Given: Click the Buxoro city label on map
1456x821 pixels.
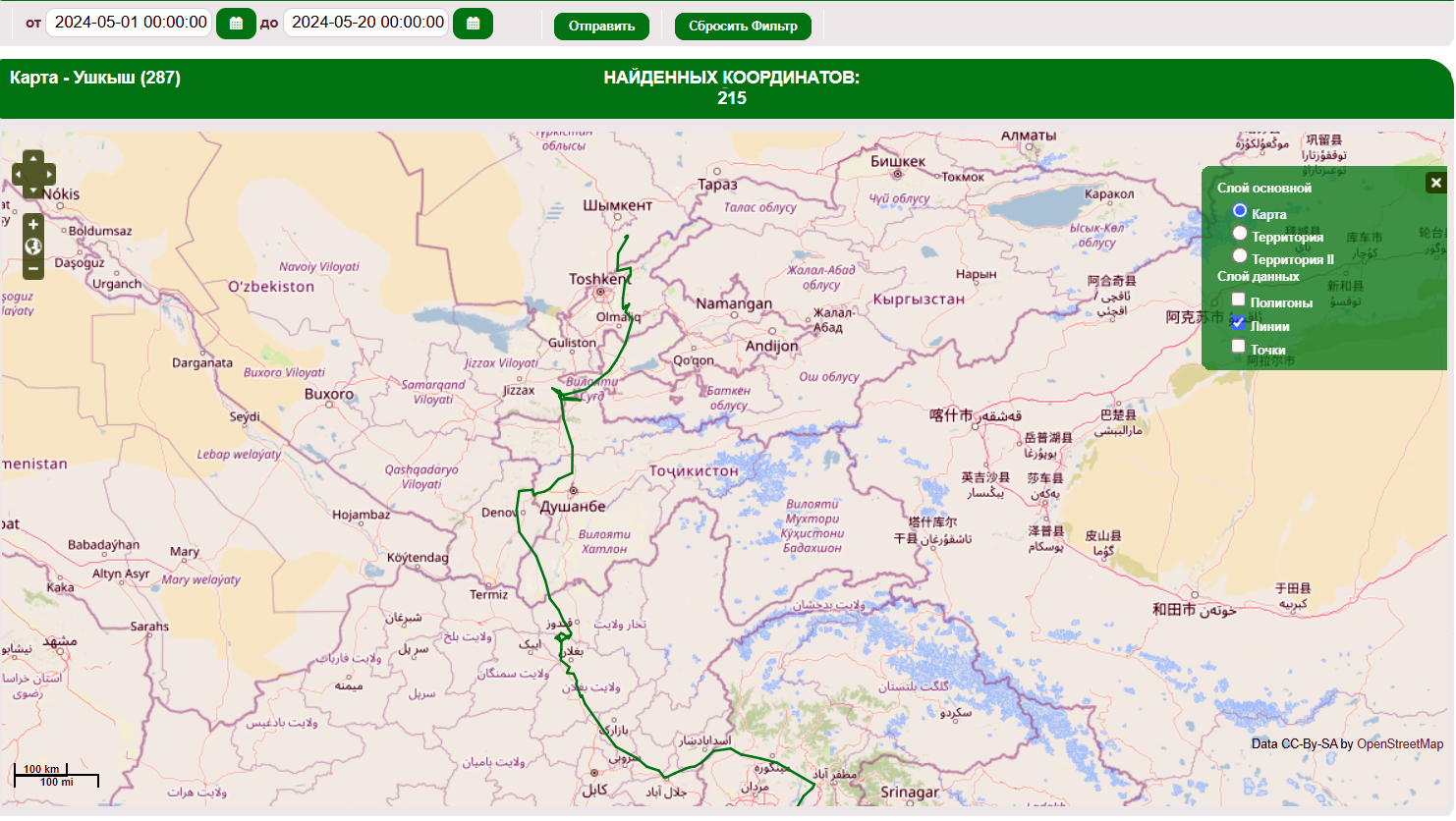Looking at the screenshot, I should click(x=329, y=394).
